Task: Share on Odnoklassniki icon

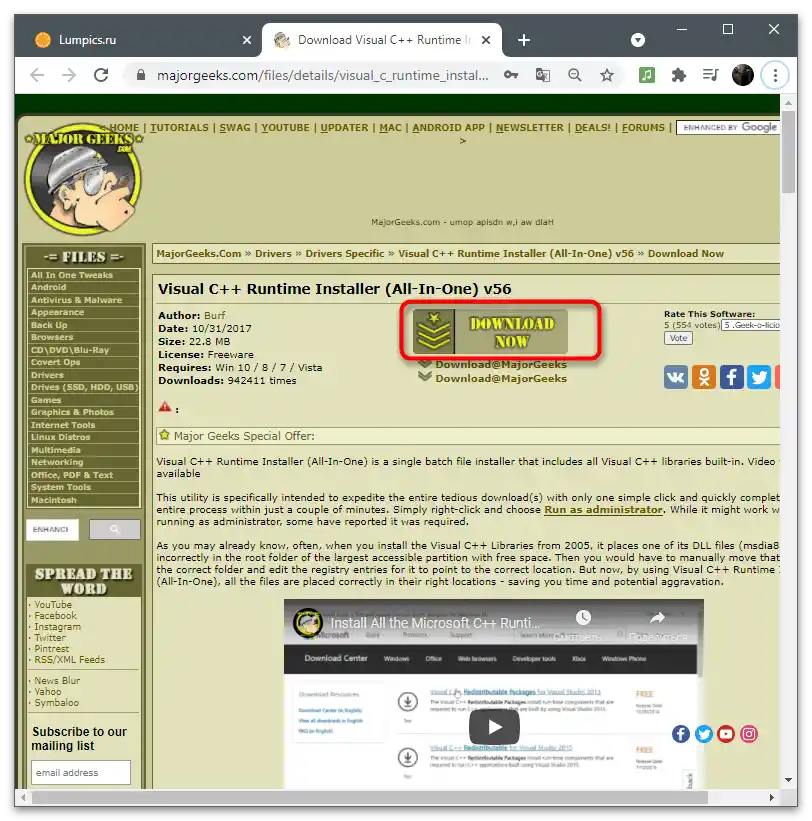Action: 704,377
